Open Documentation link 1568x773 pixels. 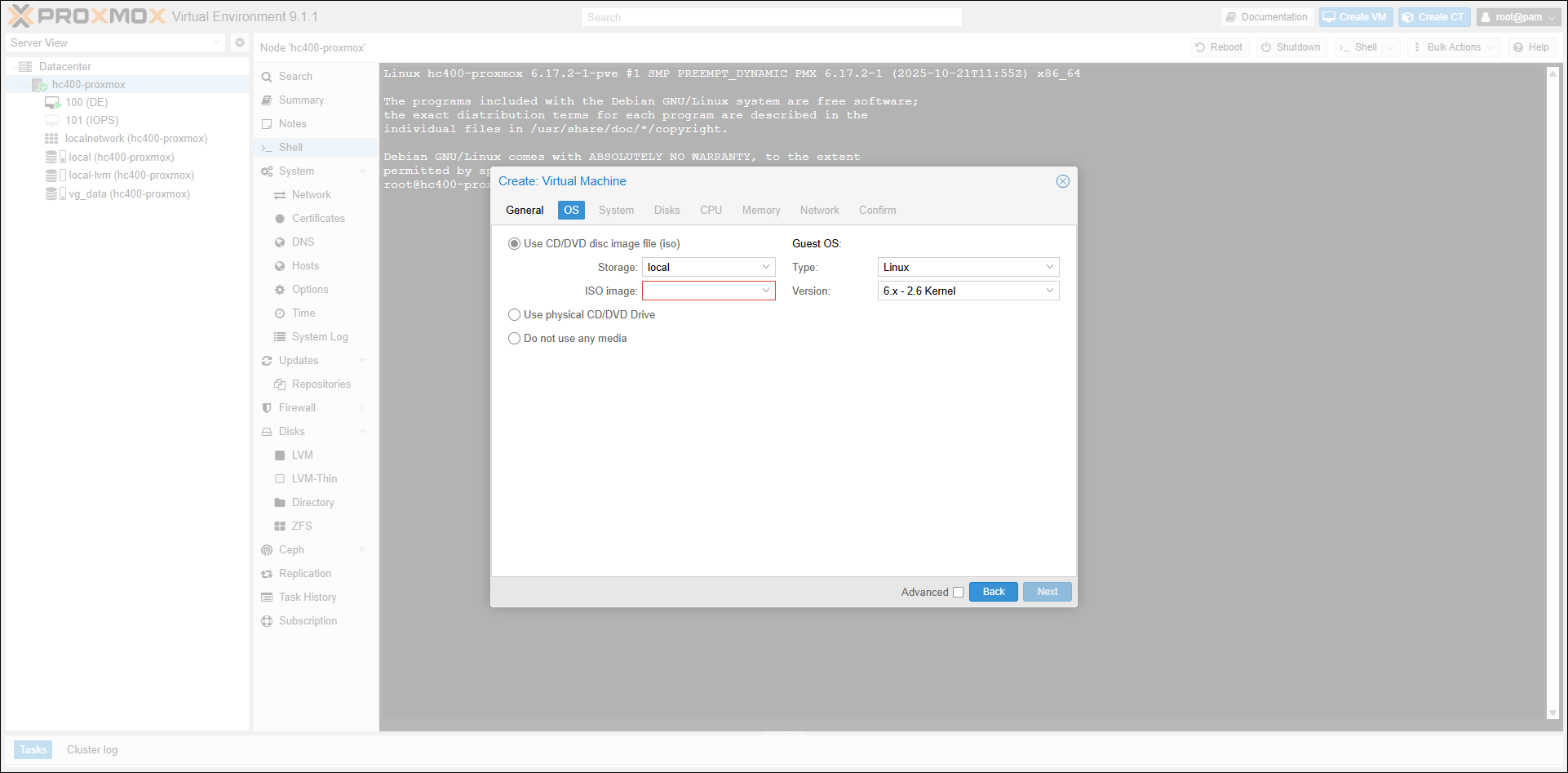(x=1268, y=17)
